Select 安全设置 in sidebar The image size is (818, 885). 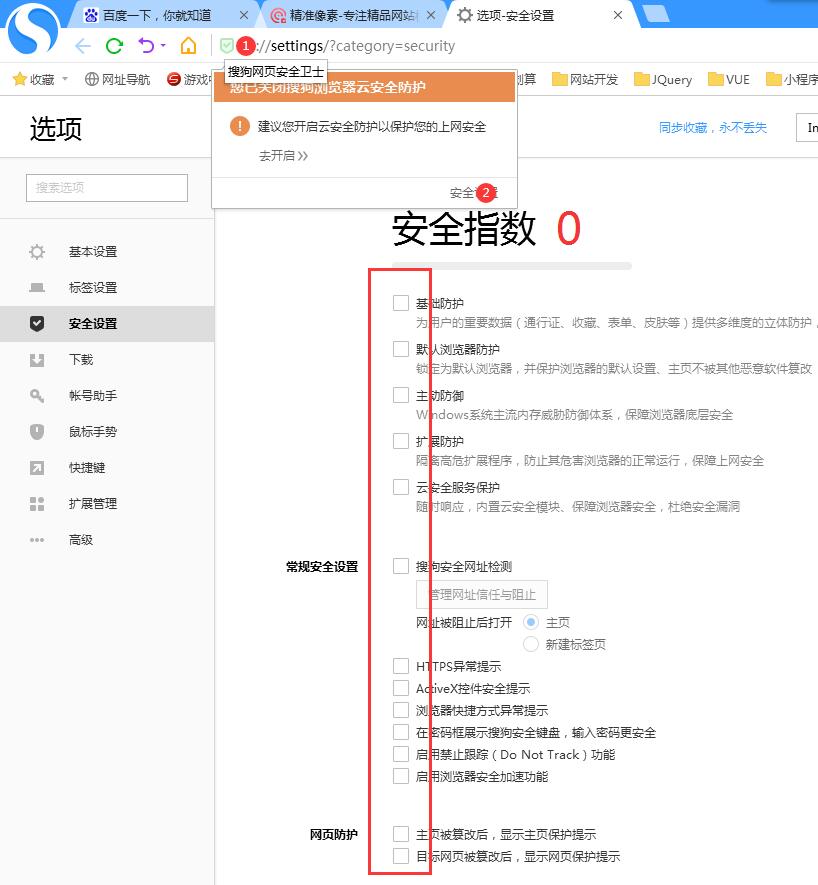107,324
